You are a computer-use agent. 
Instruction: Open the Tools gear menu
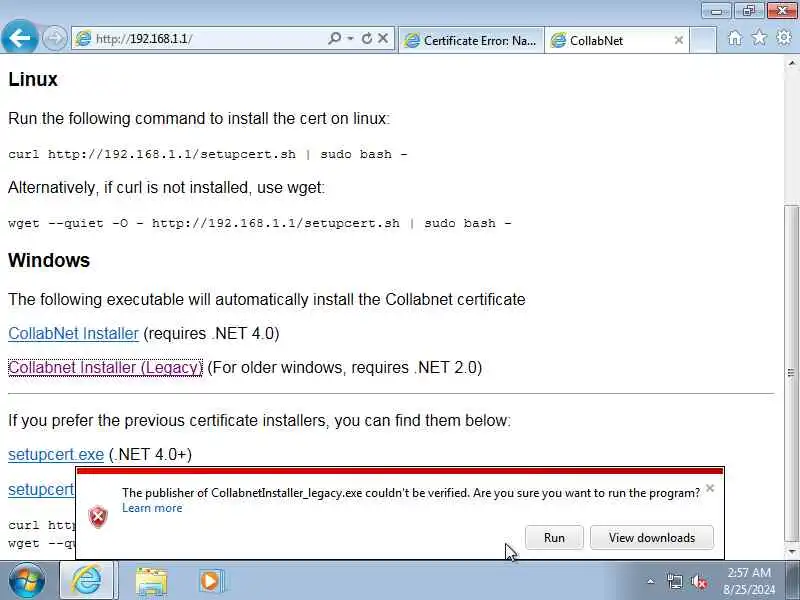[784, 38]
